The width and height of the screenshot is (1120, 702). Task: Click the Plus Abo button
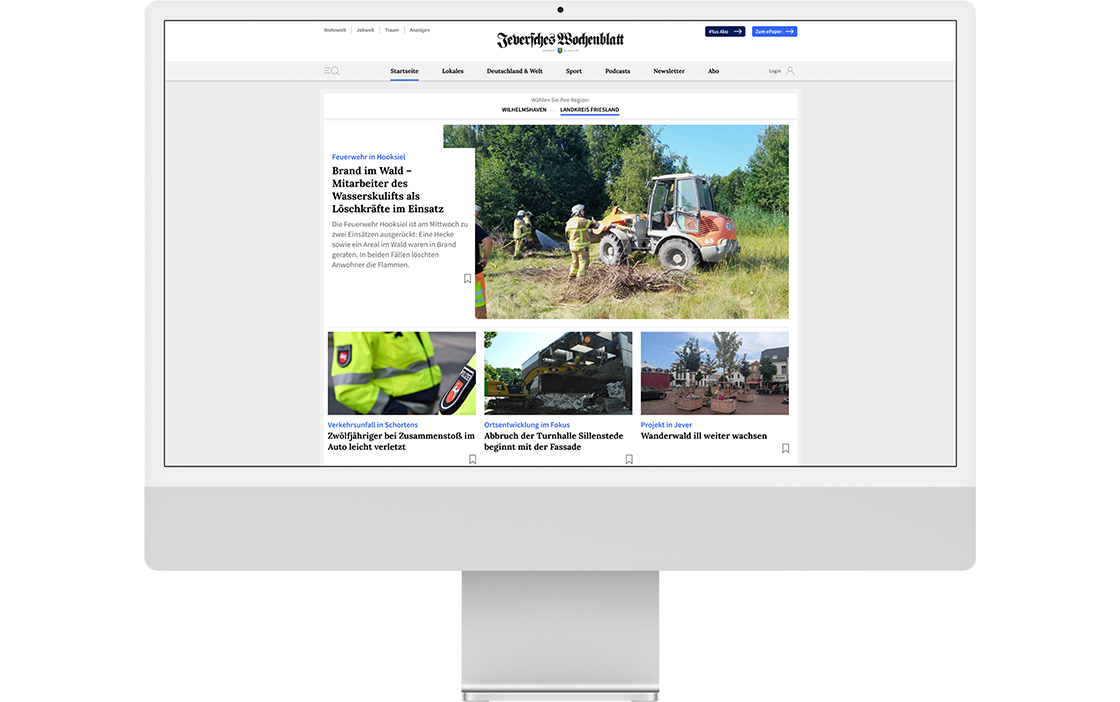click(x=725, y=31)
